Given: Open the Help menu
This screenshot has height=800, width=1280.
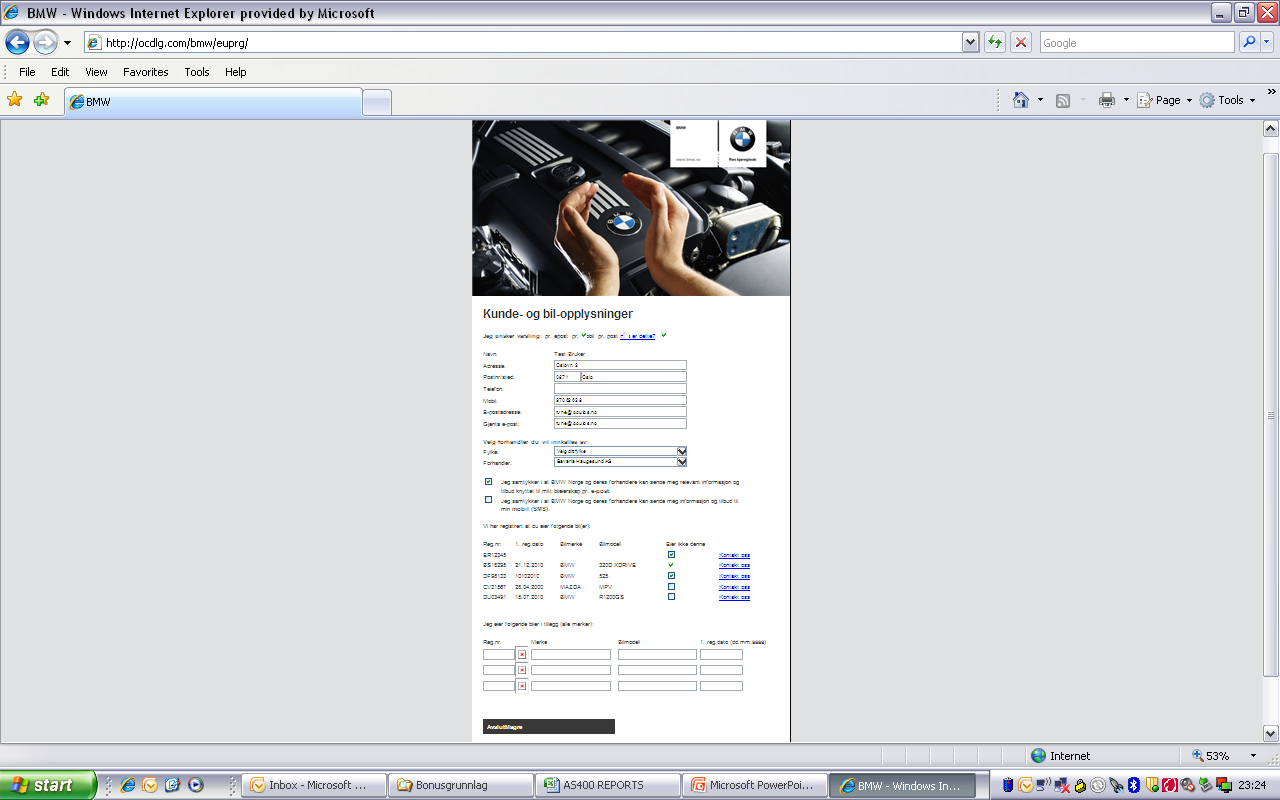Looking at the screenshot, I should (x=235, y=72).
